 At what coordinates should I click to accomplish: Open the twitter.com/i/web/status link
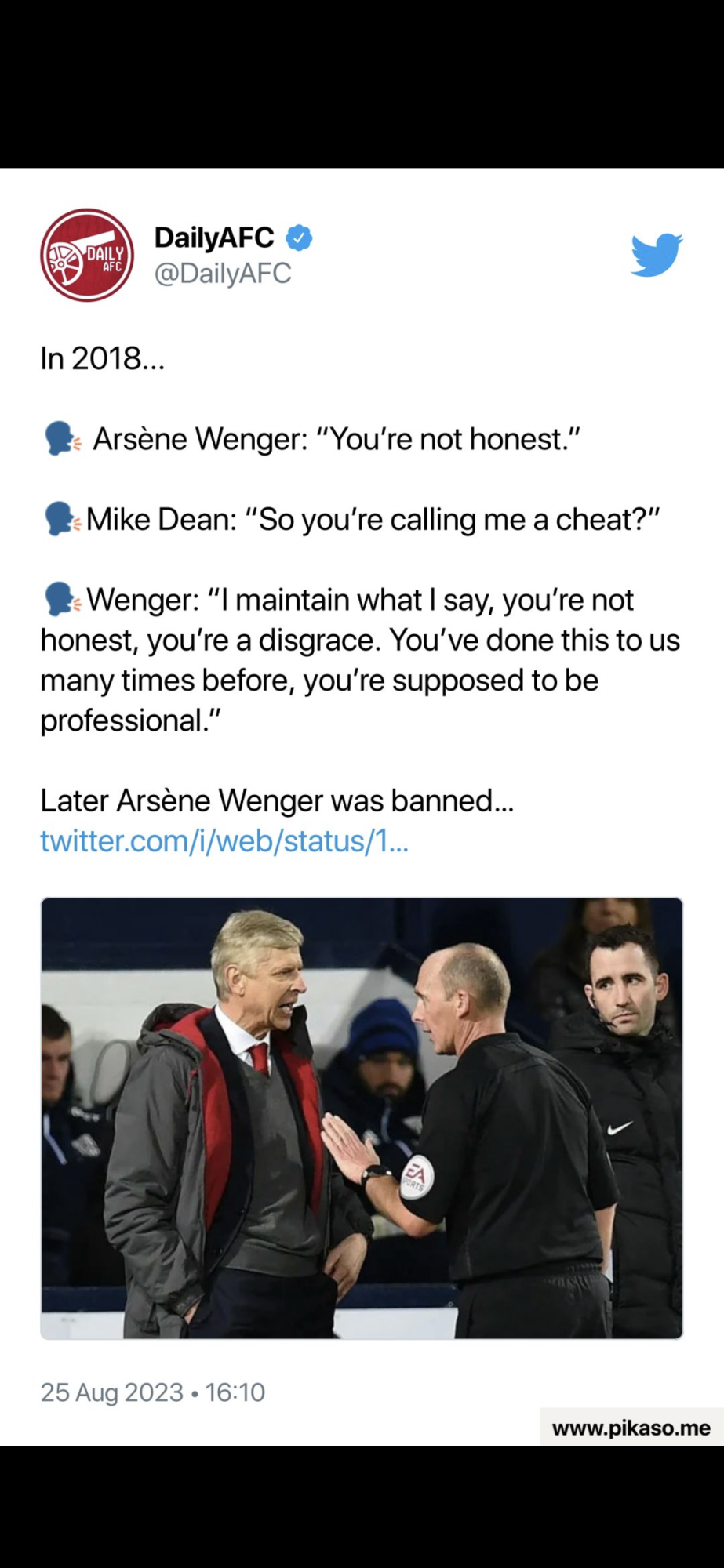224,840
